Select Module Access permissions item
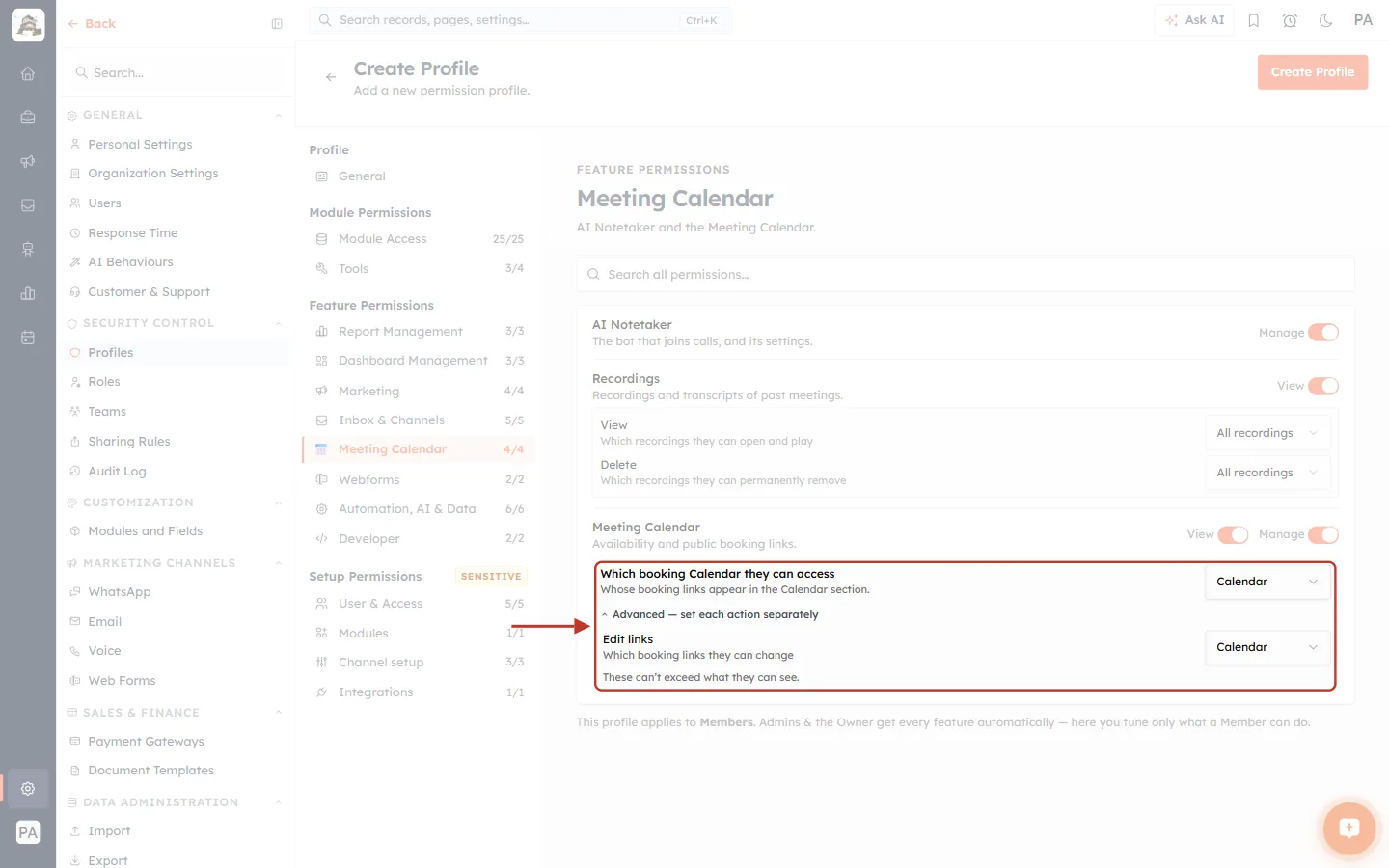 click(419, 239)
